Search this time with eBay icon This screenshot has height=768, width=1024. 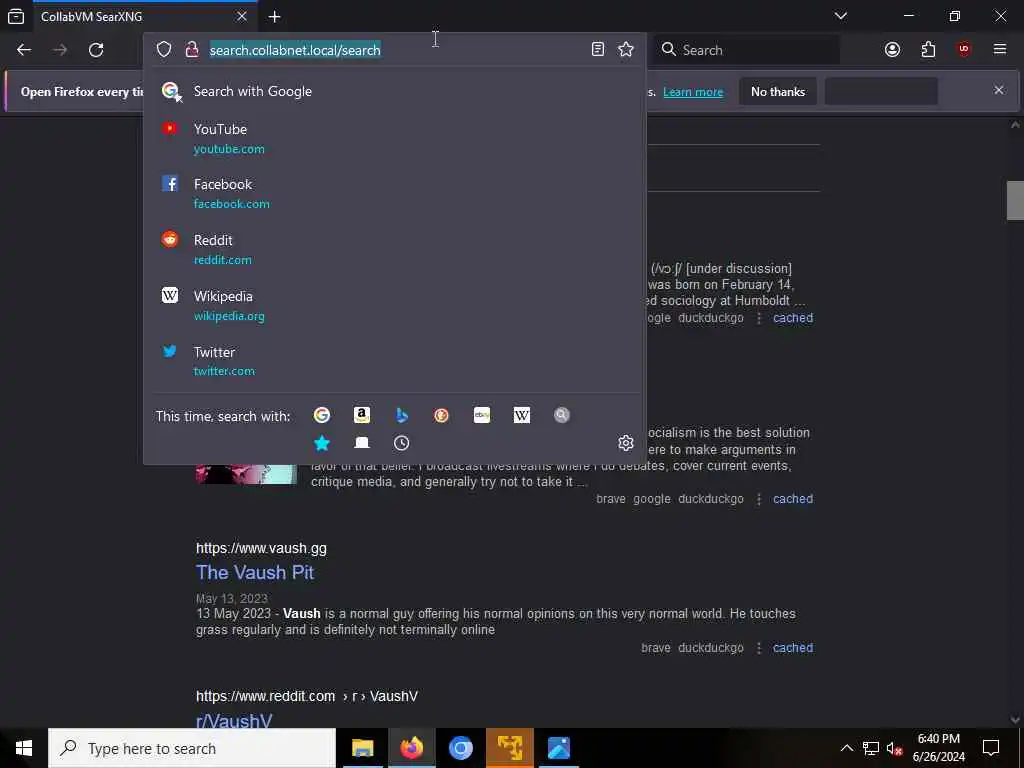pyautogui.click(x=482, y=415)
